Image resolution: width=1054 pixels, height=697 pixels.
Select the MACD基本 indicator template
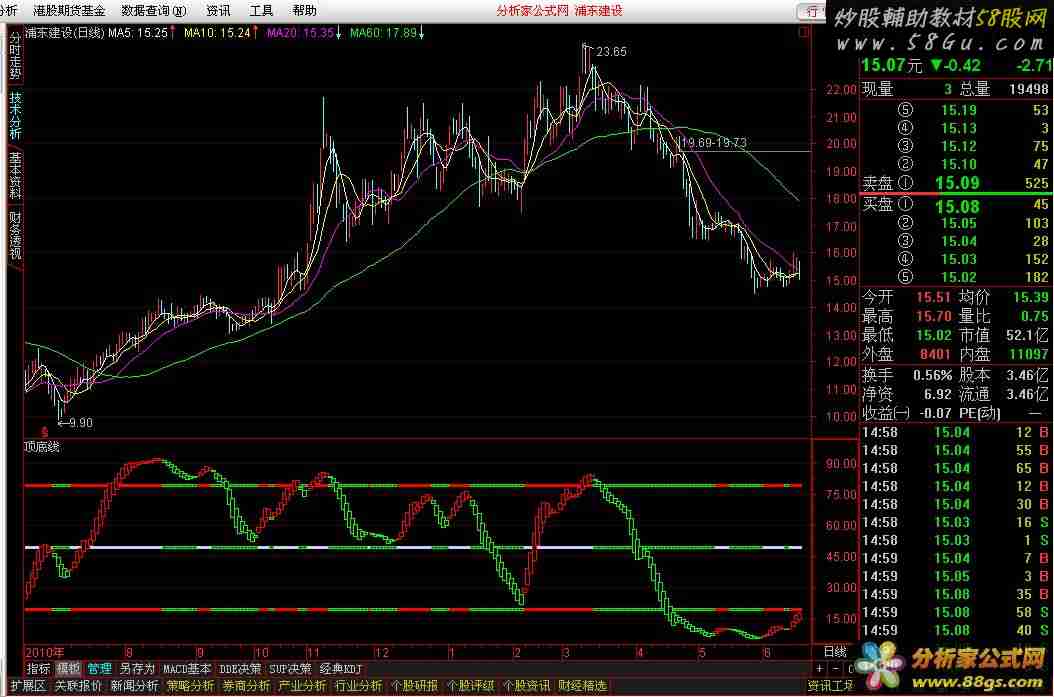coord(187,669)
